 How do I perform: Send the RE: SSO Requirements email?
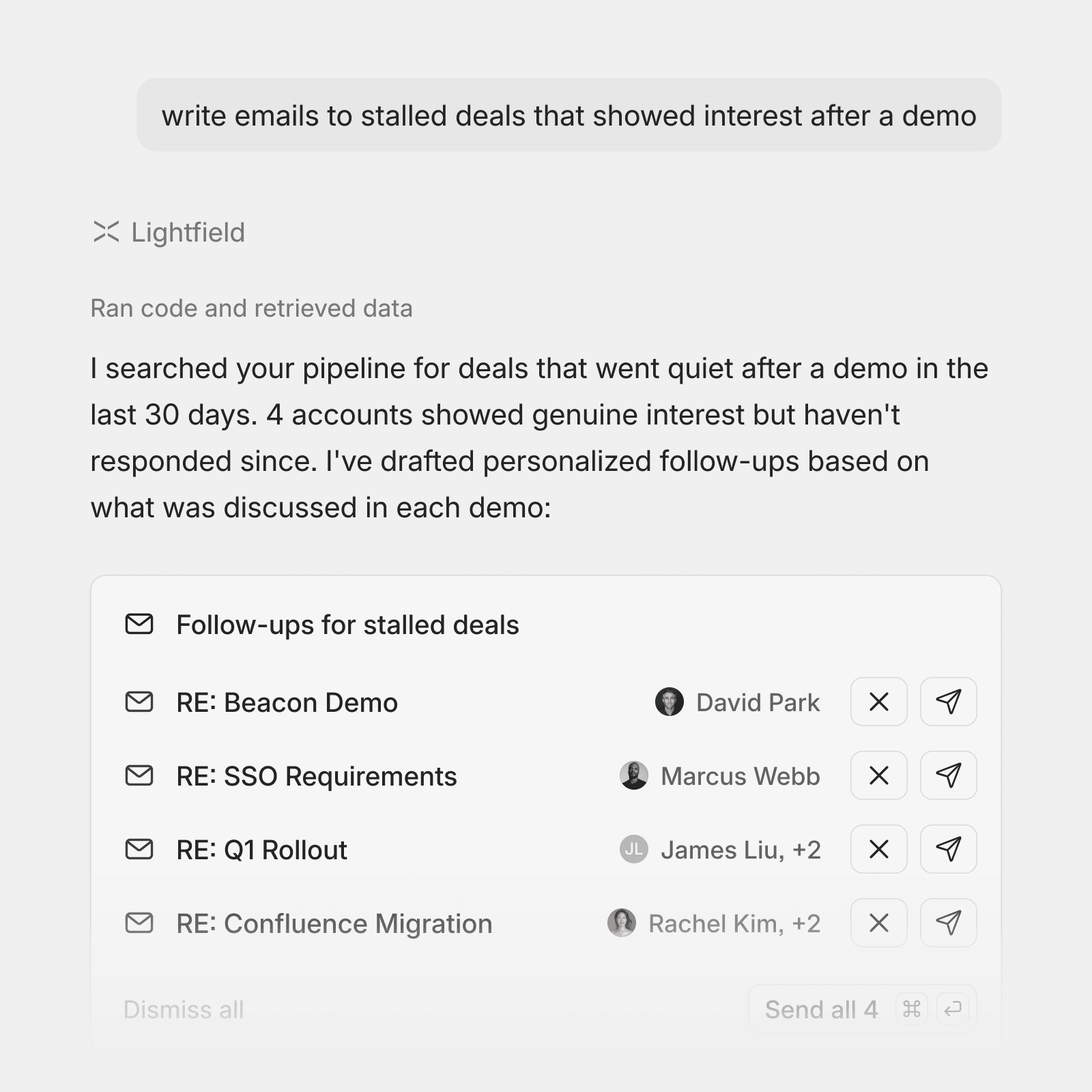[x=948, y=775]
